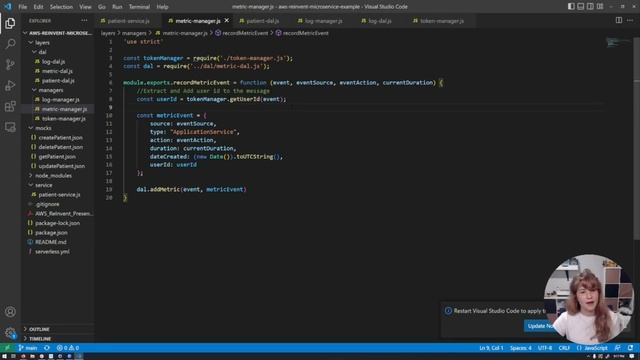Change CRLF end of line sequence
Screen dimensions: 640x360
tap(564, 348)
